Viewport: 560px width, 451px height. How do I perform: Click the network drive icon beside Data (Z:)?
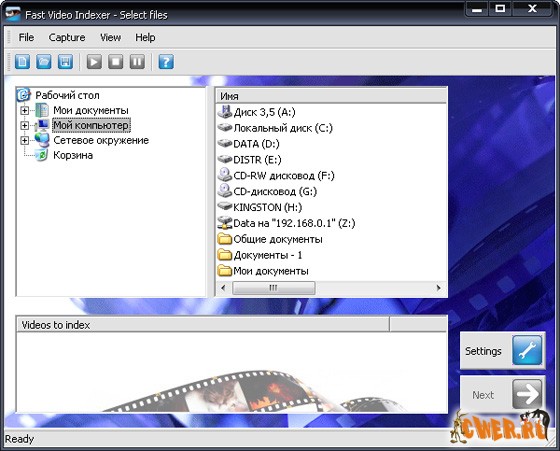(225, 222)
